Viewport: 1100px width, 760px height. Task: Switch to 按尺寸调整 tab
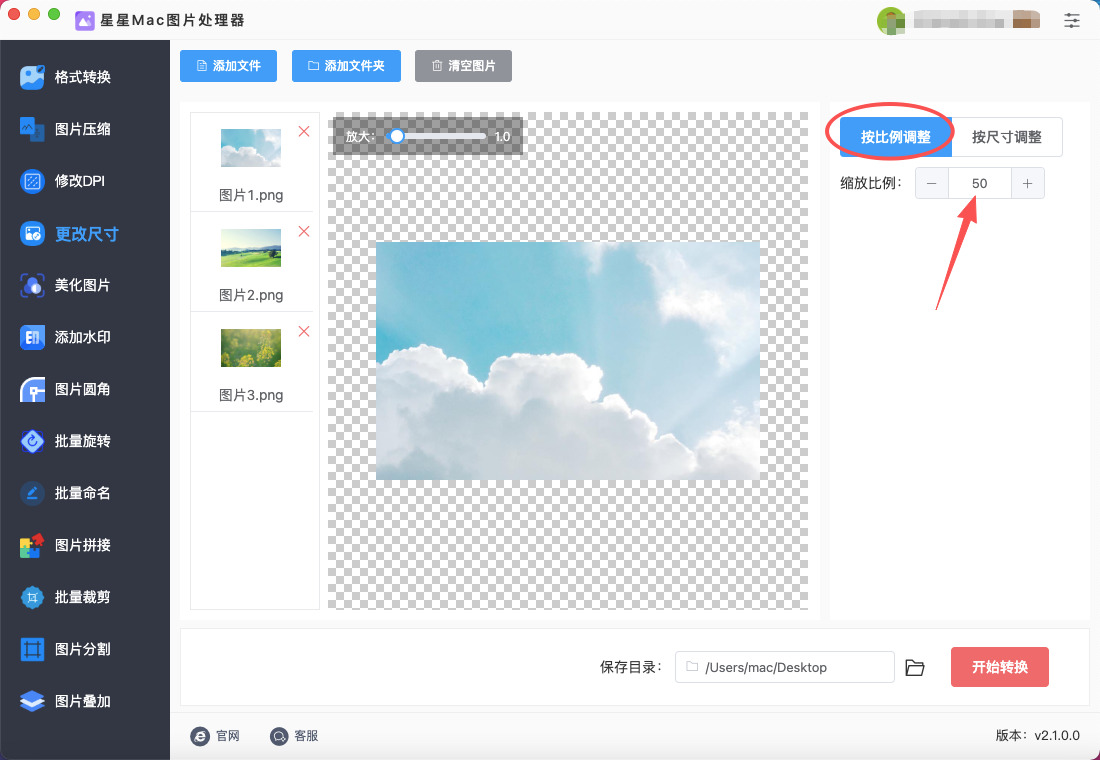(x=1007, y=137)
